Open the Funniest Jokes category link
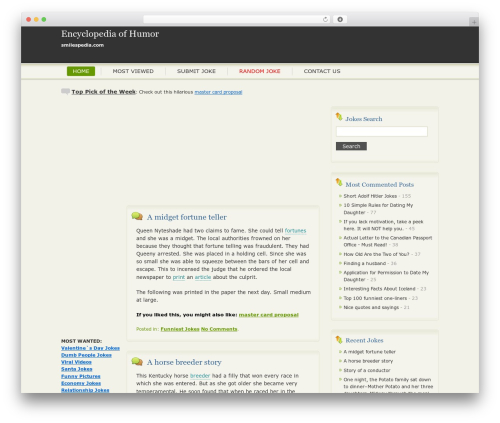This screenshot has width=500, height=423. (180, 329)
